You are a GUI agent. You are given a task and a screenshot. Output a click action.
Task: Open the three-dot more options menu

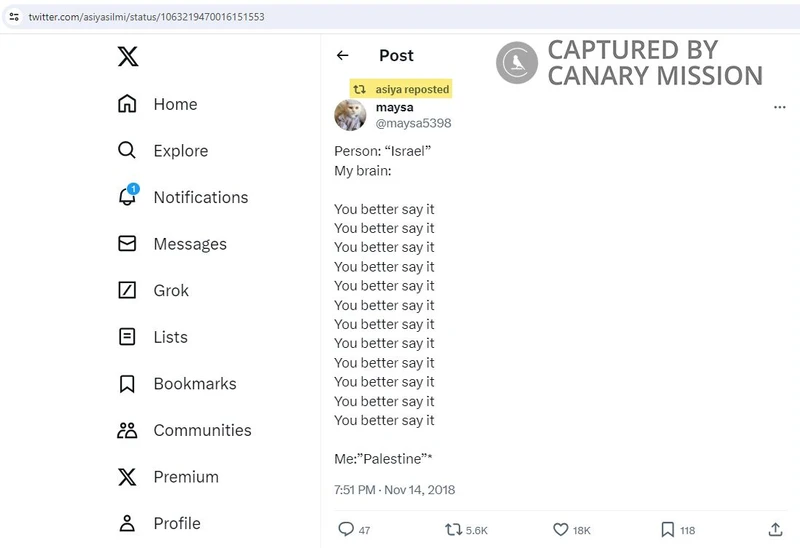click(x=780, y=107)
